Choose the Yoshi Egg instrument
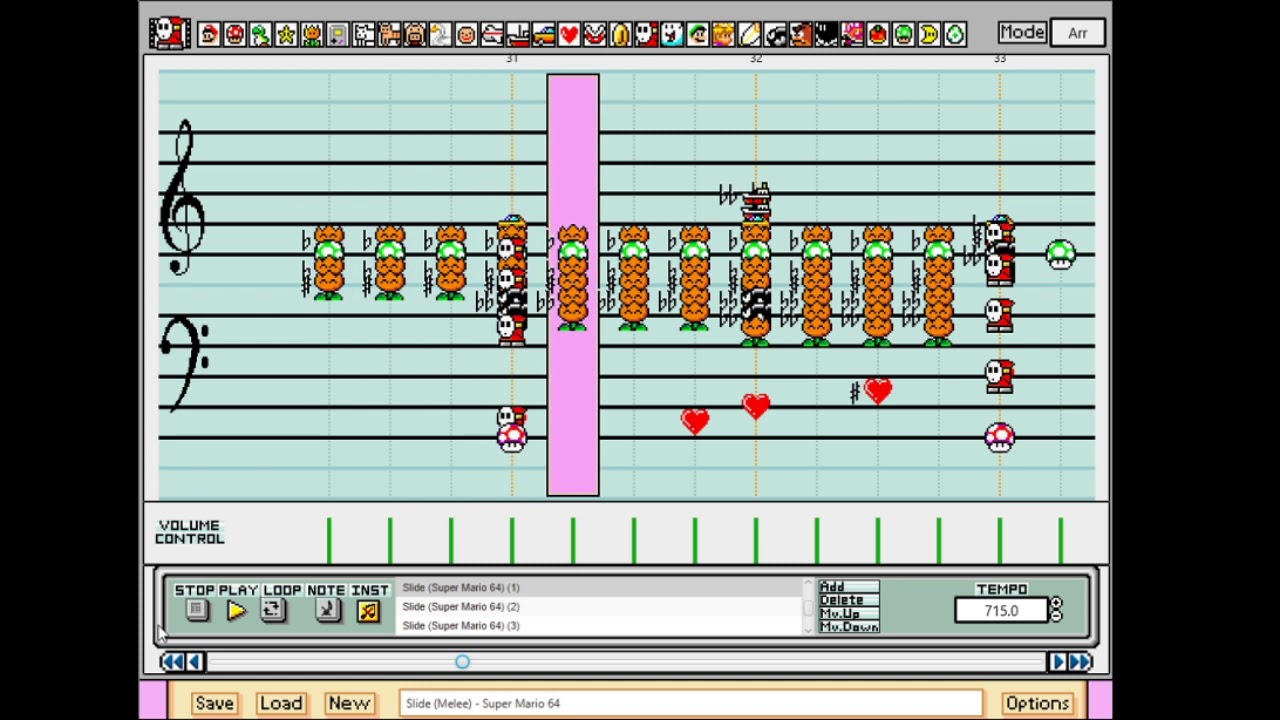This screenshot has height=720, width=1280. pos(954,34)
